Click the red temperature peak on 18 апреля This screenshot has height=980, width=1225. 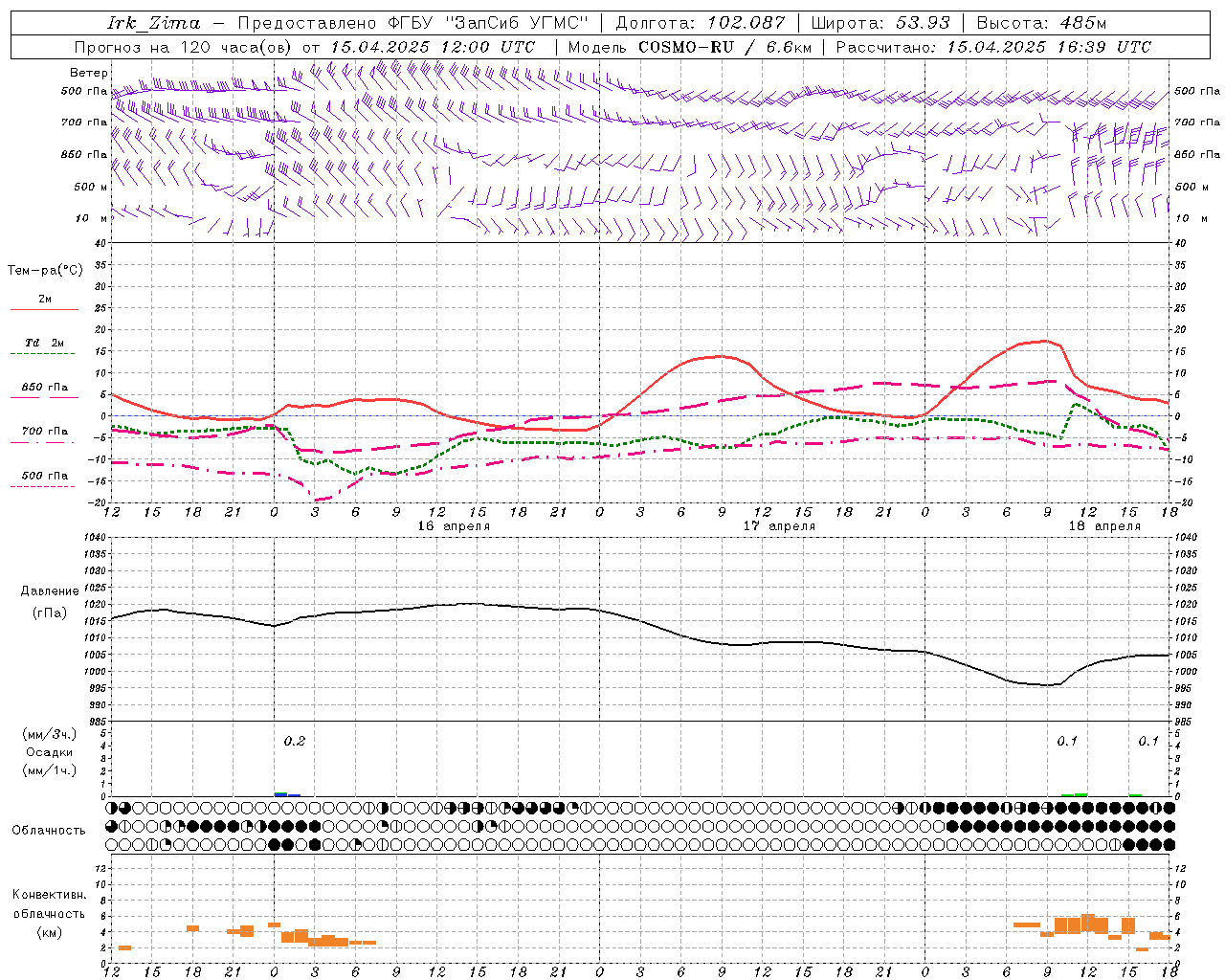pos(1045,341)
